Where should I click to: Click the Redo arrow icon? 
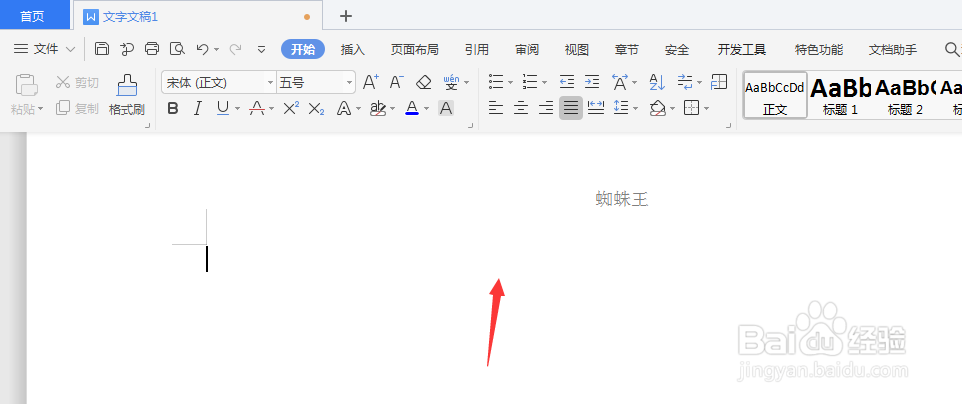[235, 49]
